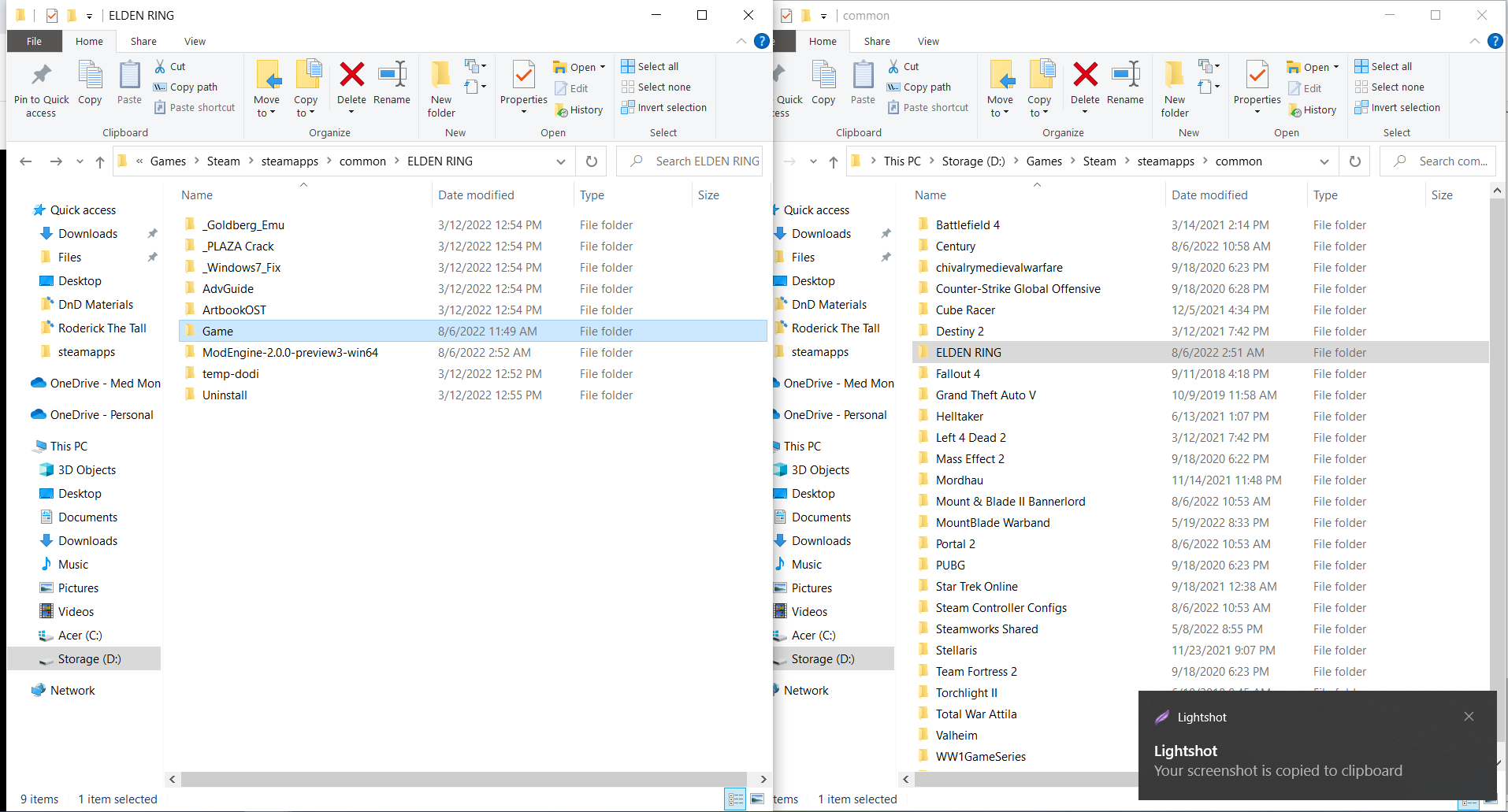The height and width of the screenshot is (812, 1508).
Task: Collapse the ribbon in ELDEN RING window
Action: click(x=741, y=41)
